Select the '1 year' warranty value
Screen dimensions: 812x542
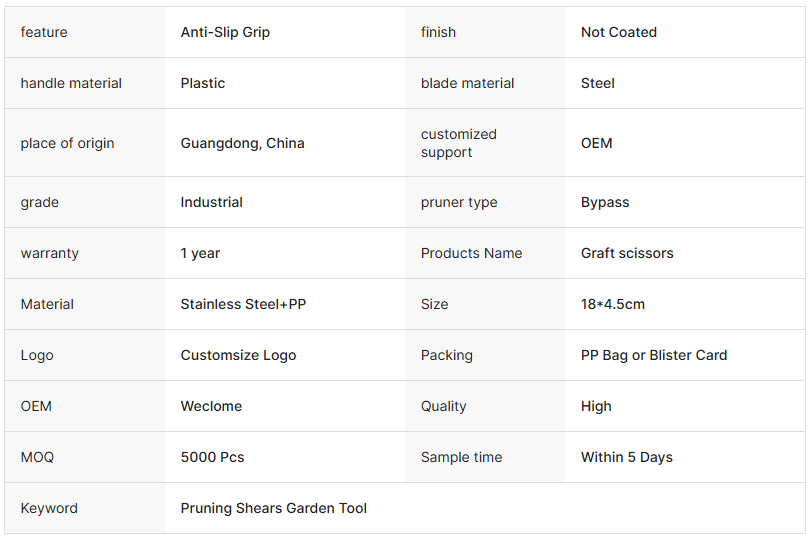[x=200, y=253]
